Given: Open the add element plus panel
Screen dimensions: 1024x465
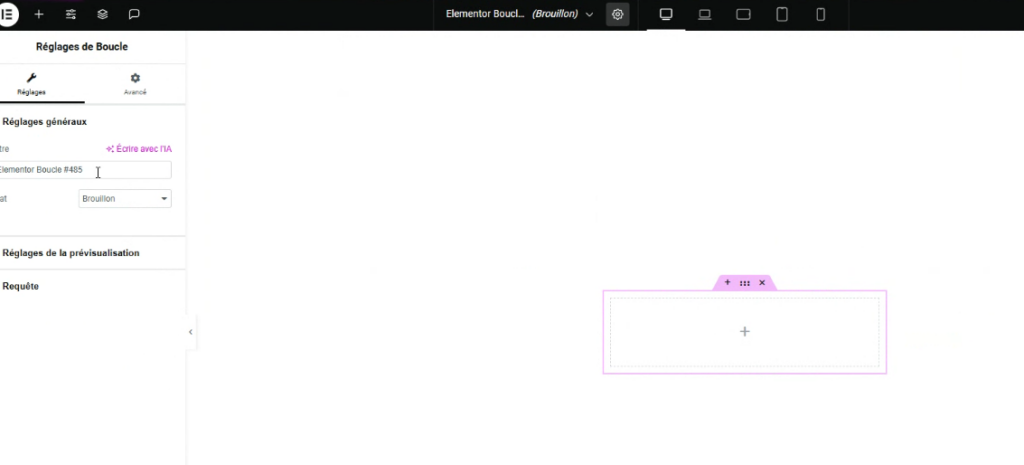Looking at the screenshot, I should pos(39,15).
